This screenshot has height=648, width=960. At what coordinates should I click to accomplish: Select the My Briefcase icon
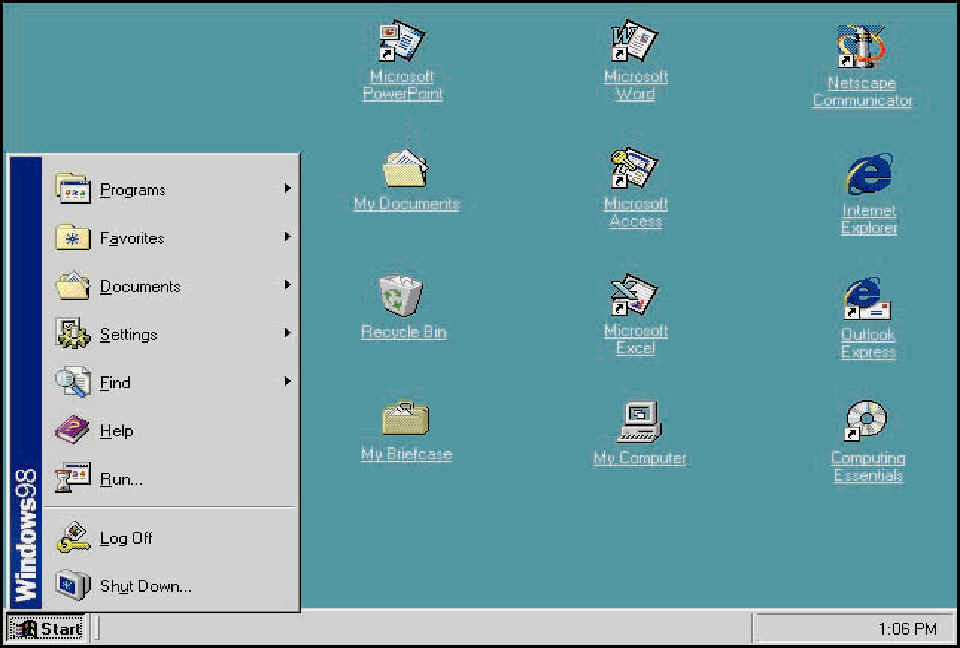[405, 418]
